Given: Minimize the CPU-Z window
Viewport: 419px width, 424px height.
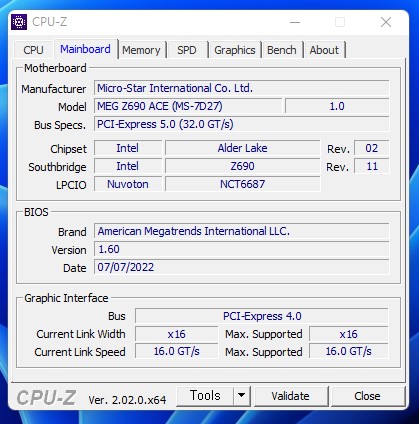Looking at the screenshot, I should [295, 22].
